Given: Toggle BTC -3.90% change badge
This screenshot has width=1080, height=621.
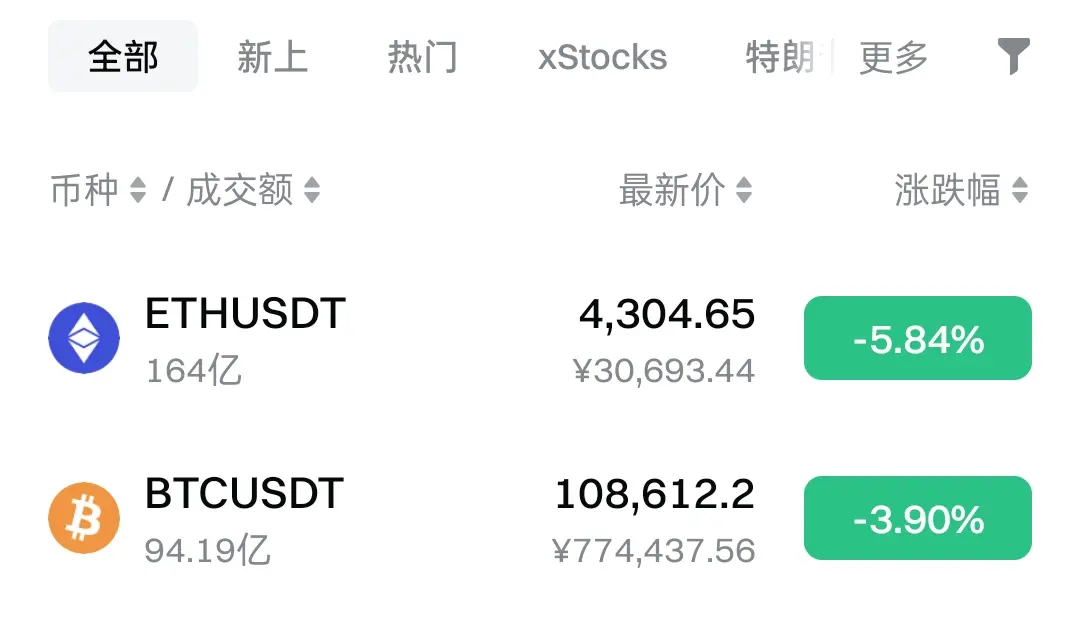Looking at the screenshot, I should click(917, 518).
